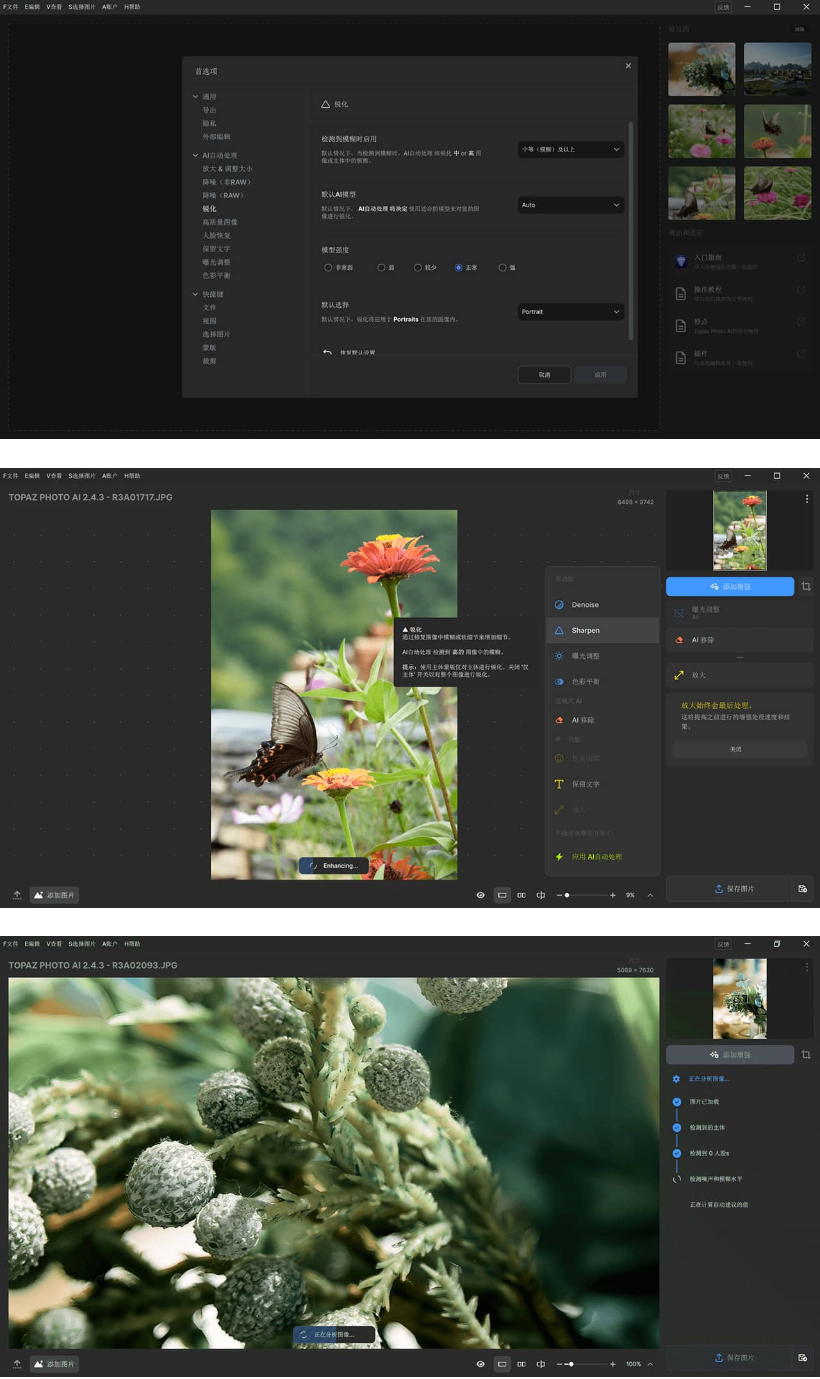Image resolution: width=820 pixels, height=1379 pixels.
Task: Select the 较少 model strength radio button
Action: (417, 268)
